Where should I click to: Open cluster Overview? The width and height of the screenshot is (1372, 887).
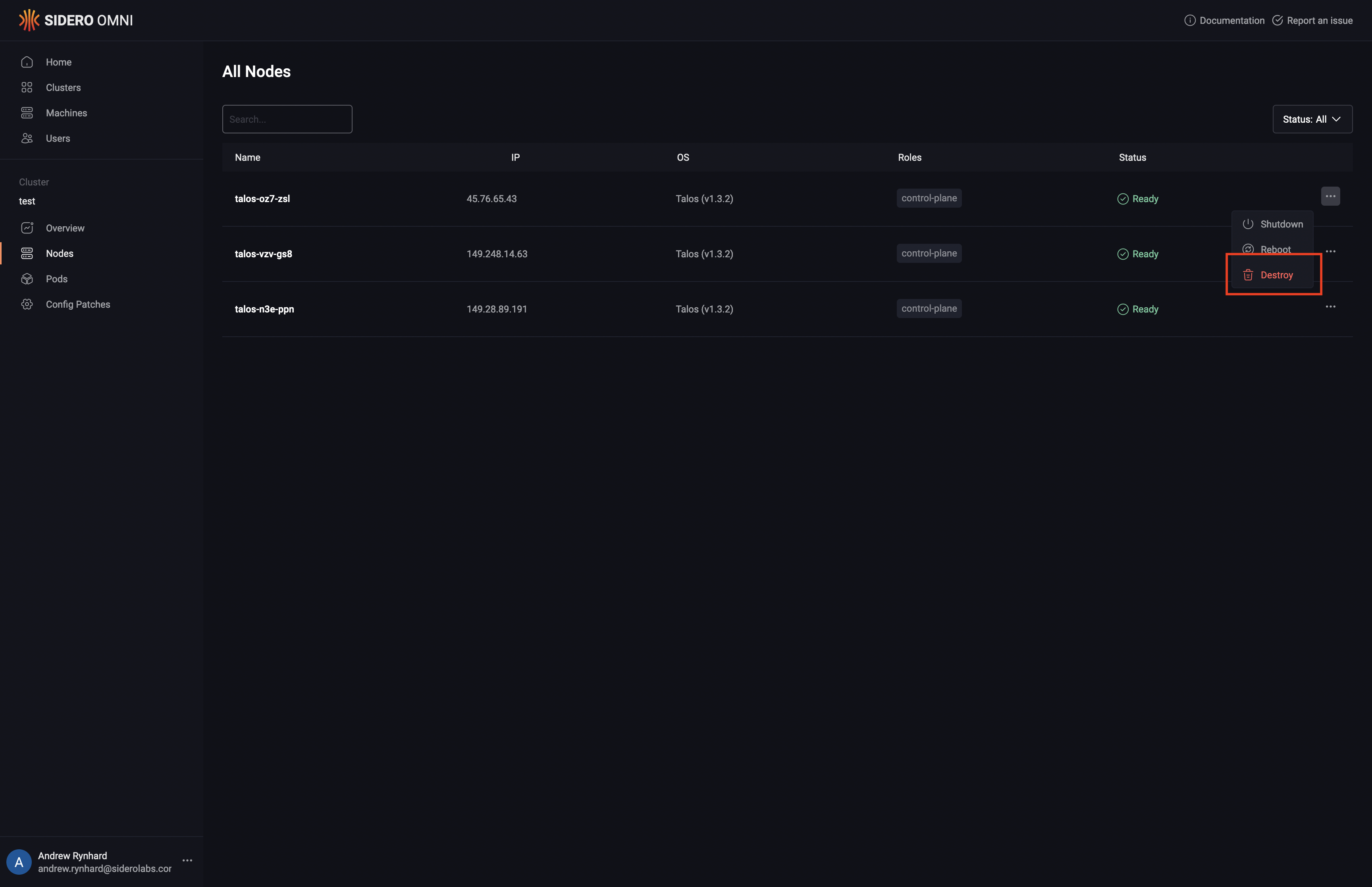point(64,228)
